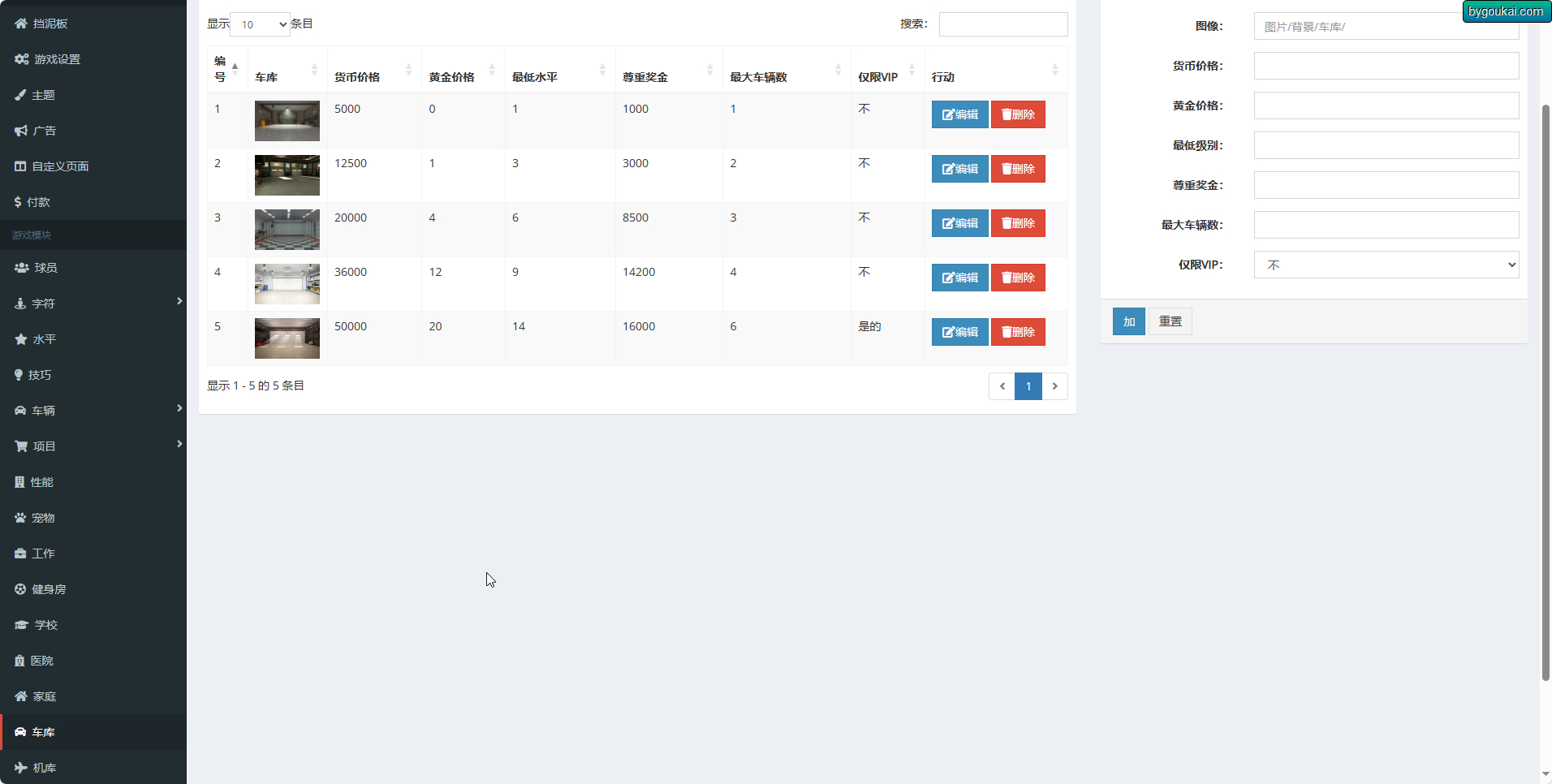
Task: Delete garage number 5
Action: point(1018,332)
